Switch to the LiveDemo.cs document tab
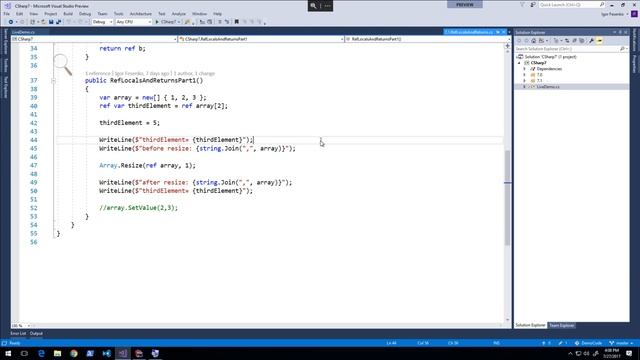The height and width of the screenshot is (360, 640). point(23,32)
